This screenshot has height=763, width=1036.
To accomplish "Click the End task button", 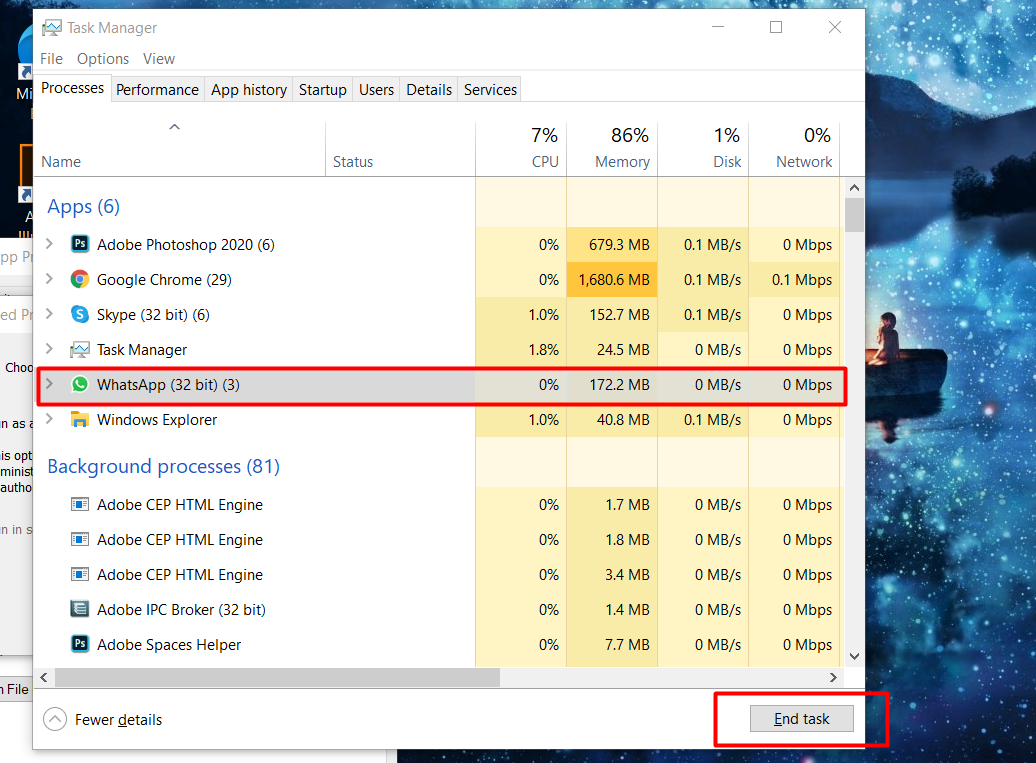I will coord(801,718).
